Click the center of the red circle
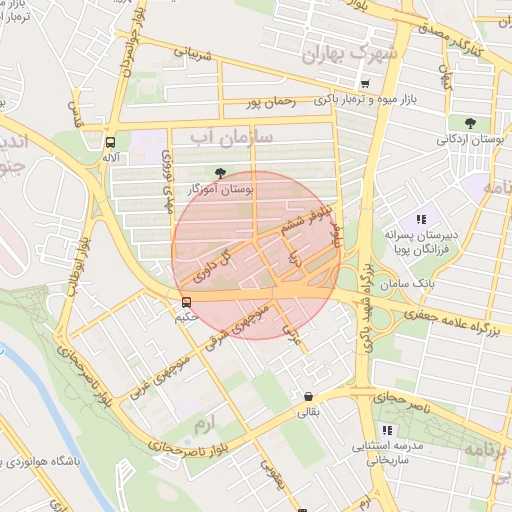512x512 pixels. (x=256, y=256)
